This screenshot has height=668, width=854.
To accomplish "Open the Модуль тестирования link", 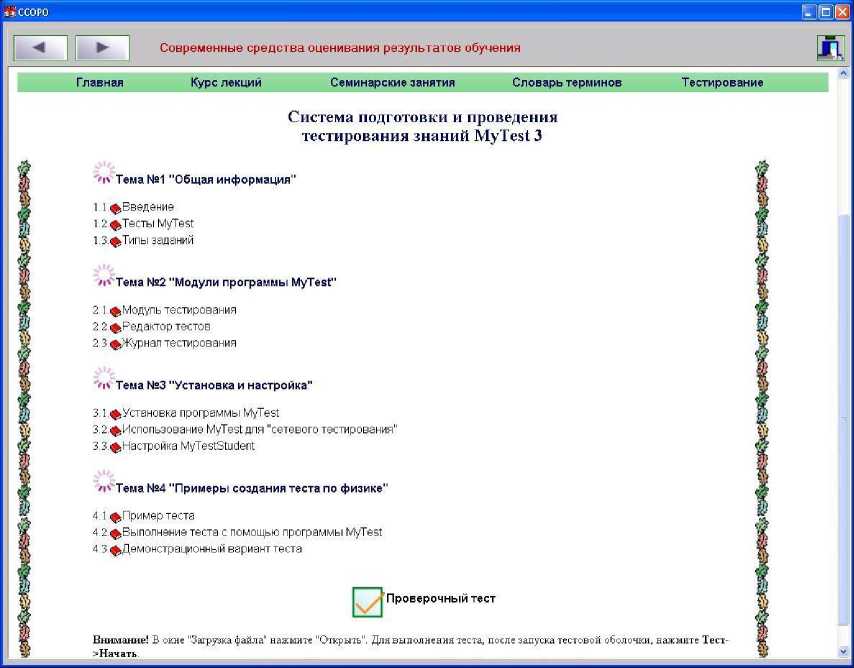I will tap(179, 310).
